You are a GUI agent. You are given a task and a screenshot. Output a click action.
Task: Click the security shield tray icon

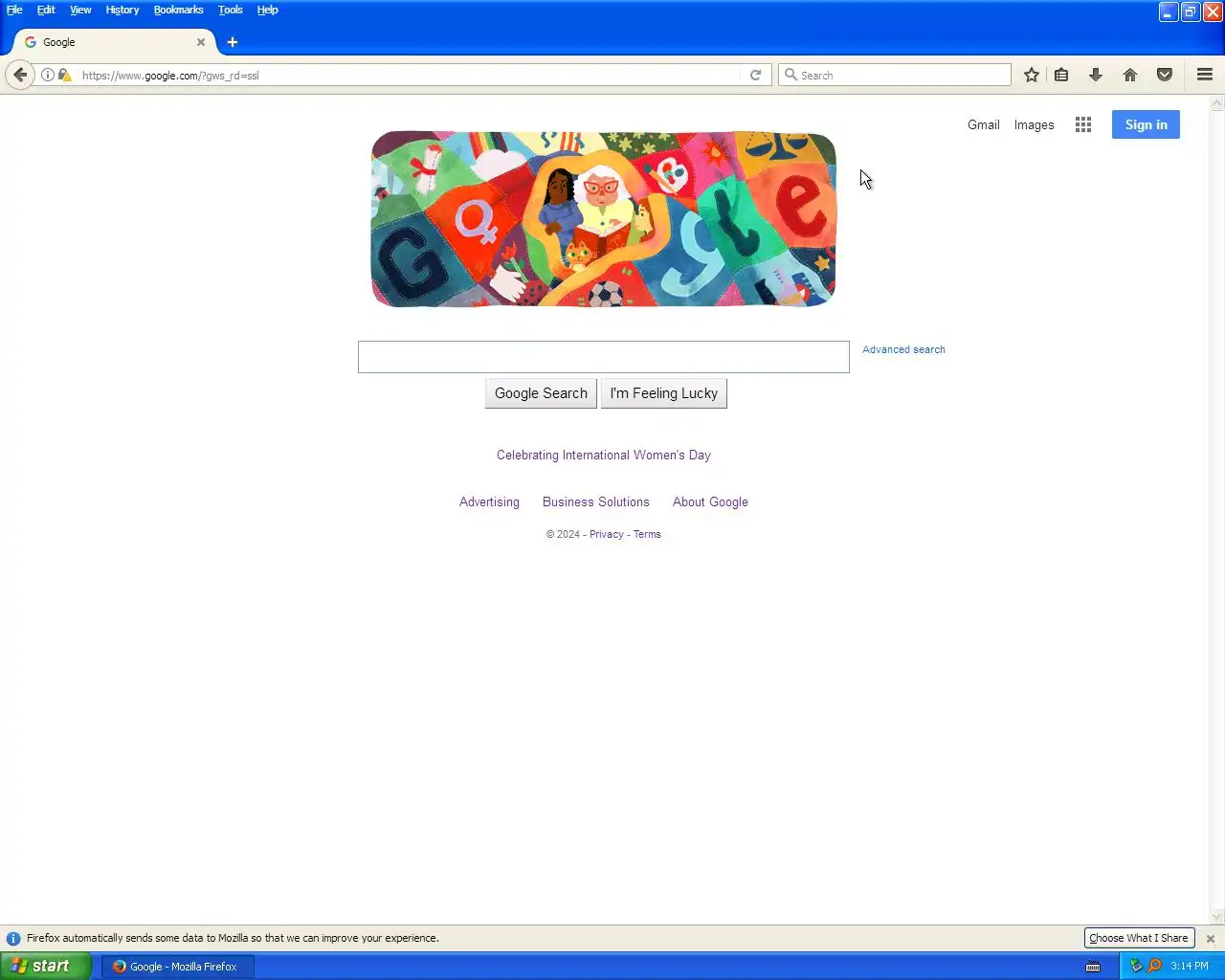[x=1136, y=966]
